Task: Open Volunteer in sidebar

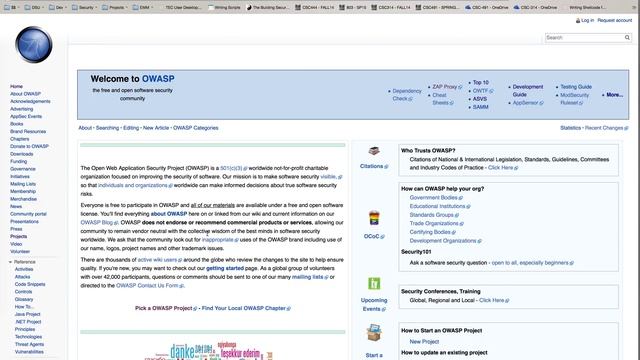Action: (x=20, y=251)
